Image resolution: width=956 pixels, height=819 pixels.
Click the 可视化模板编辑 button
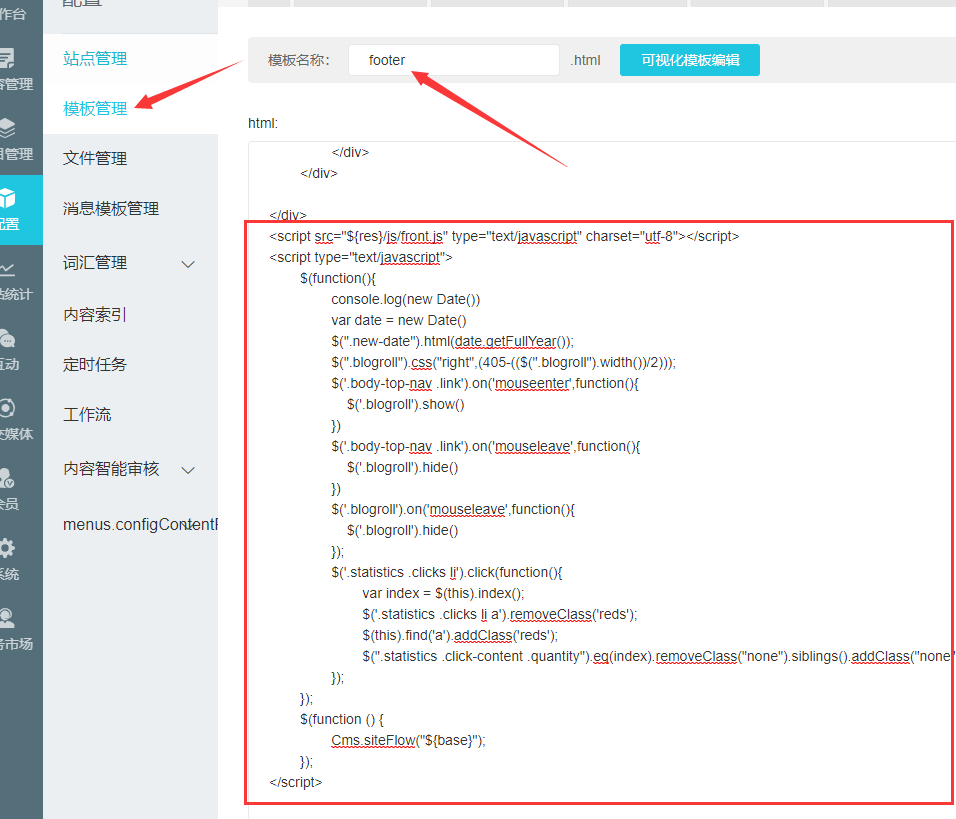690,60
